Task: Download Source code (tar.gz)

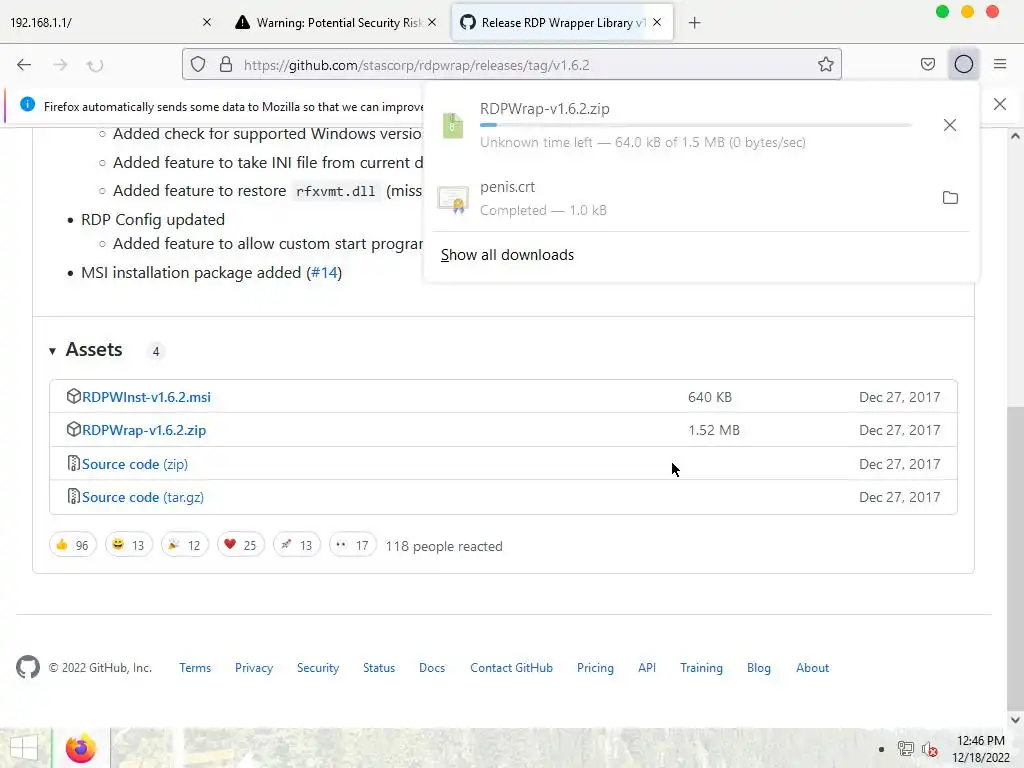Action: click(143, 498)
